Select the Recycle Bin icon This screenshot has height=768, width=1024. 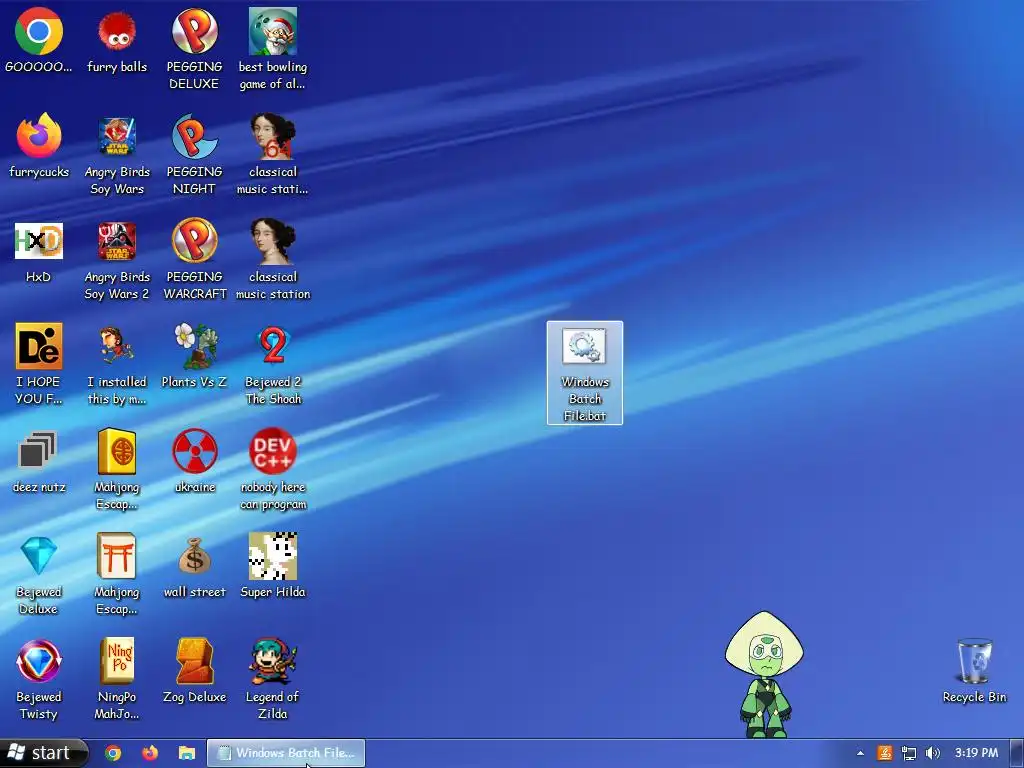[x=974, y=671]
